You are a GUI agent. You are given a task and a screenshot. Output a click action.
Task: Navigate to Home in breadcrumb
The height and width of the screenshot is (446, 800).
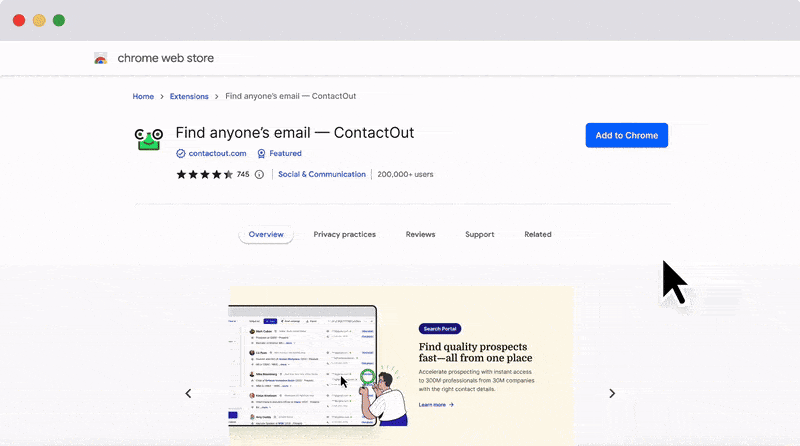(x=143, y=96)
